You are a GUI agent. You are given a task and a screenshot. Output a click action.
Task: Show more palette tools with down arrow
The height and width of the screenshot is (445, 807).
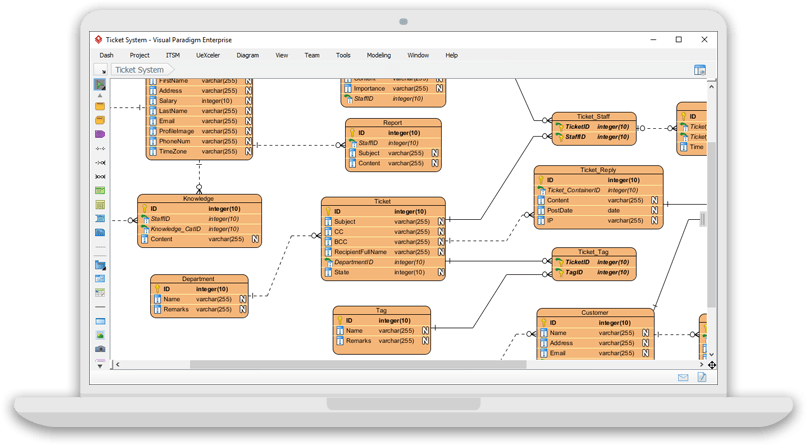100,366
